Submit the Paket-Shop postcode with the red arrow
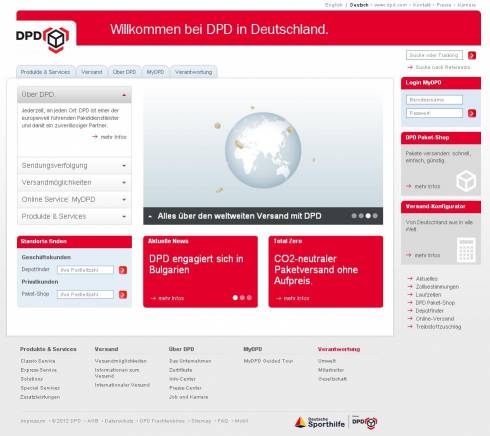 pos(123,294)
